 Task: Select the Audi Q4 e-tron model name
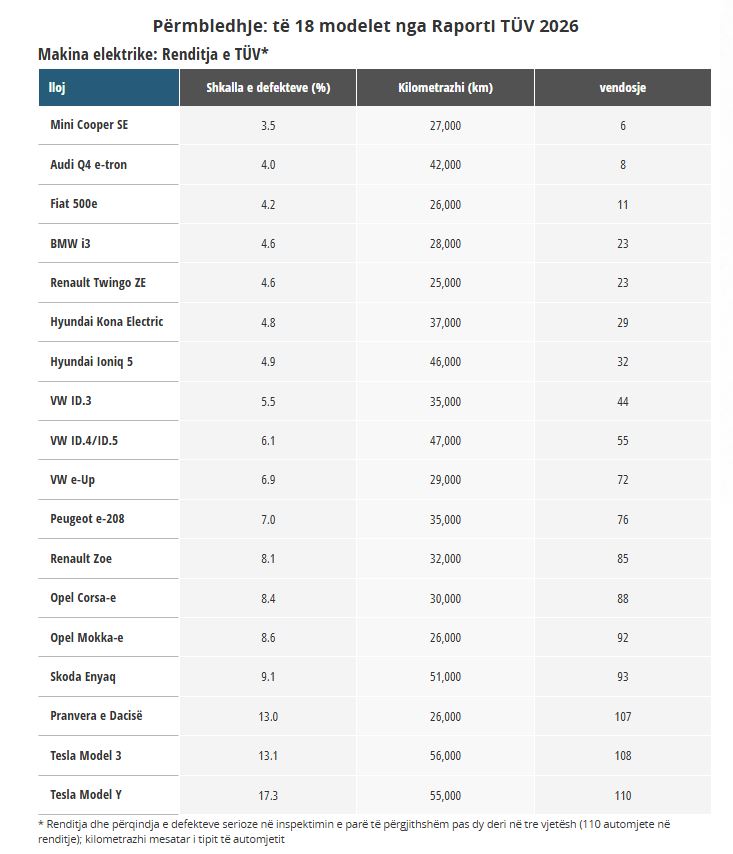(89, 164)
